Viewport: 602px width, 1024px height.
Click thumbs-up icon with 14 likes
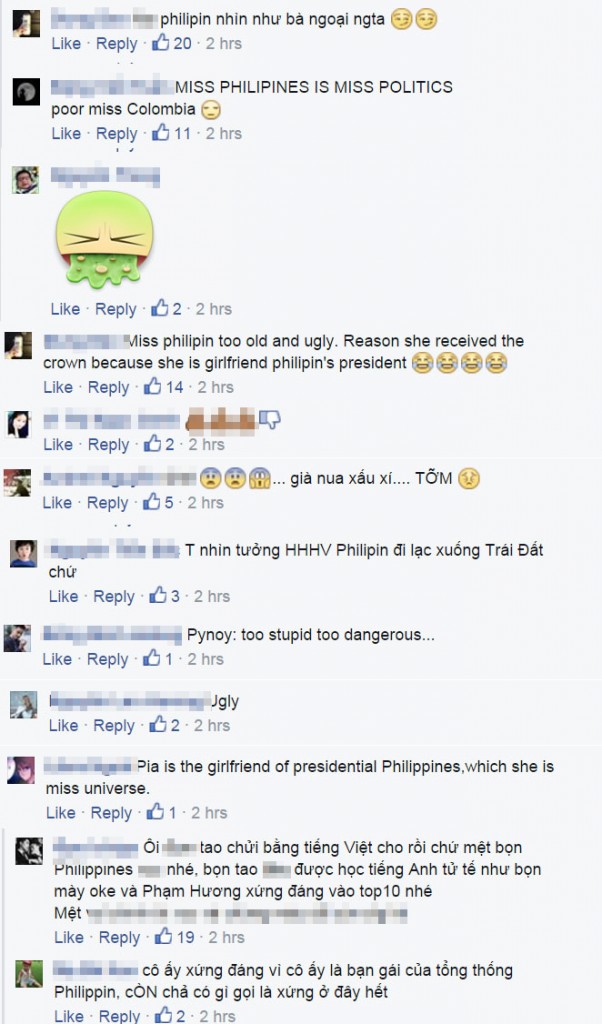pos(153,387)
